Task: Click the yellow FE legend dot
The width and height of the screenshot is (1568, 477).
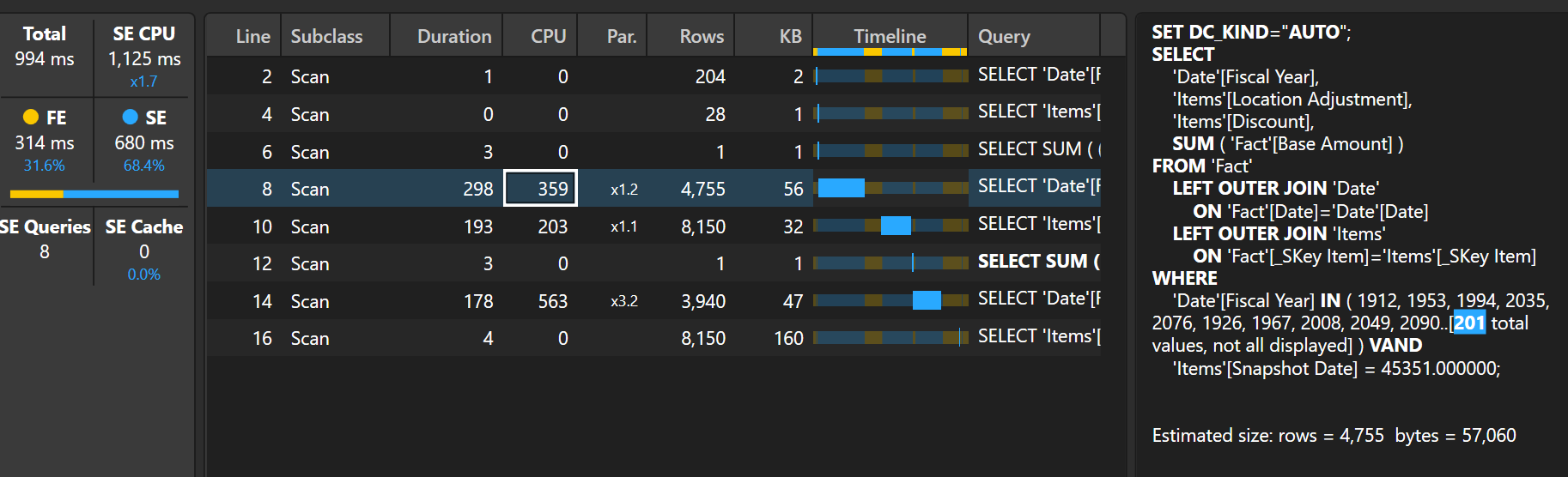Action: (31, 117)
